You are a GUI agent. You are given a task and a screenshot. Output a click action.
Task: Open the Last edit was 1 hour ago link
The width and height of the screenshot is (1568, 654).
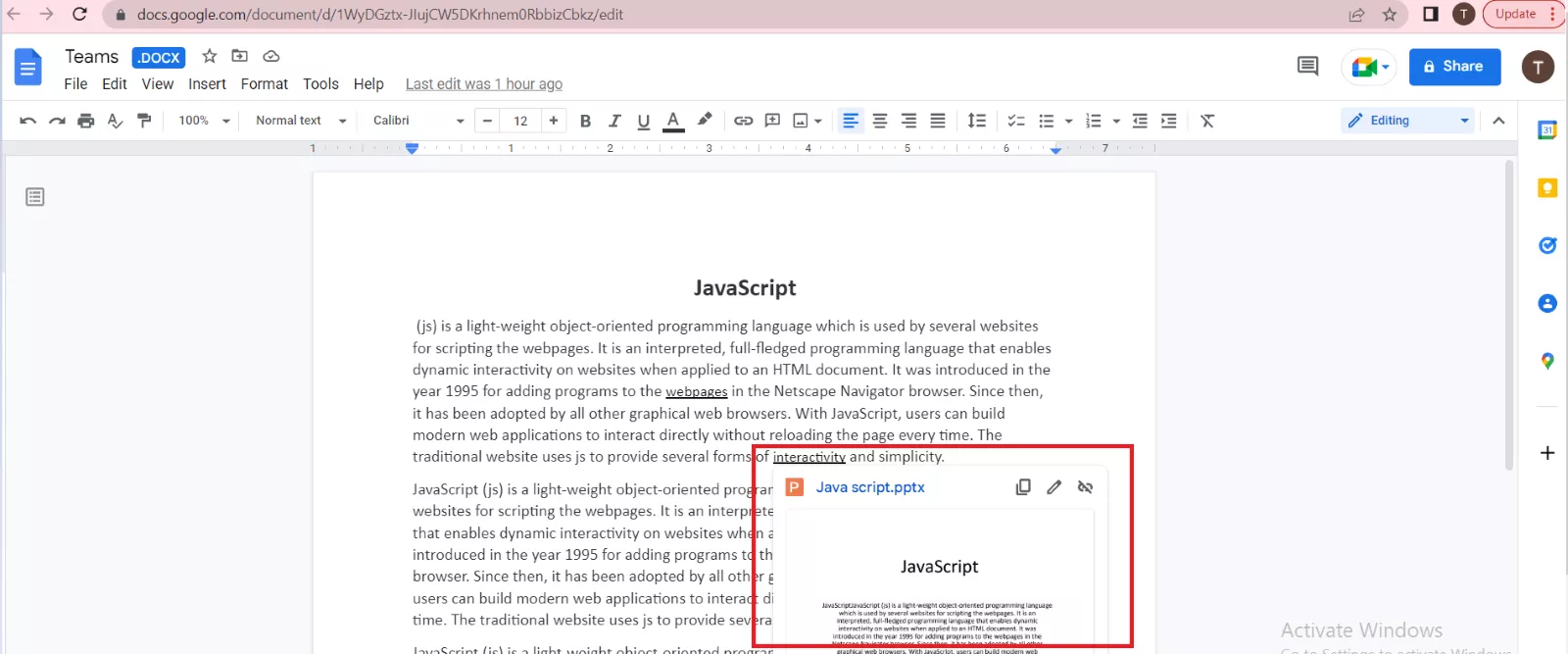pos(484,84)
